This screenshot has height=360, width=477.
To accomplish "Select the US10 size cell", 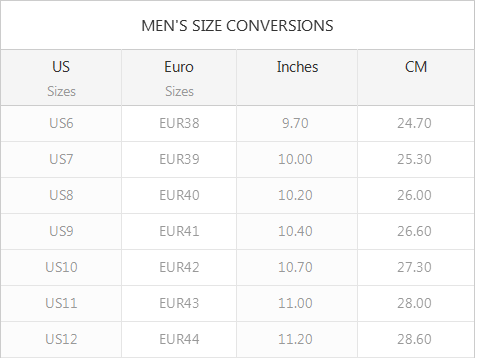I will tap(61, 267).
